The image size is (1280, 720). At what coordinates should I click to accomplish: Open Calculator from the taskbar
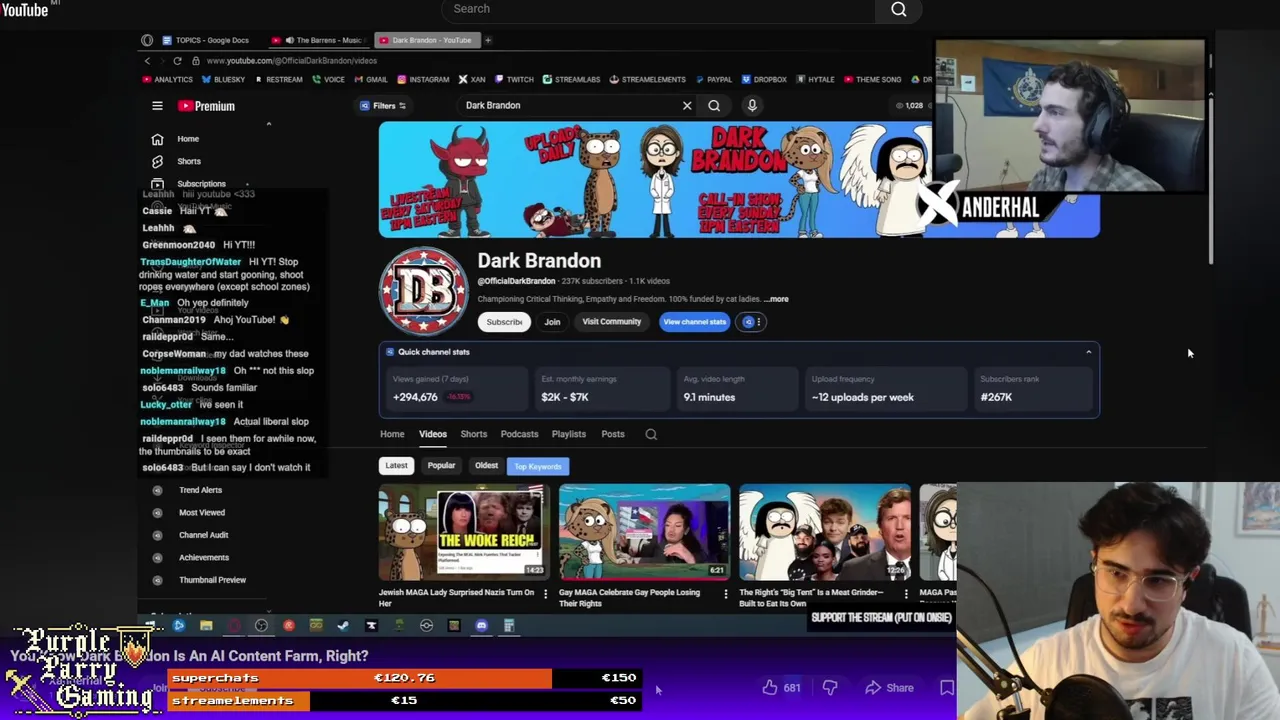[x=509, y=626]
